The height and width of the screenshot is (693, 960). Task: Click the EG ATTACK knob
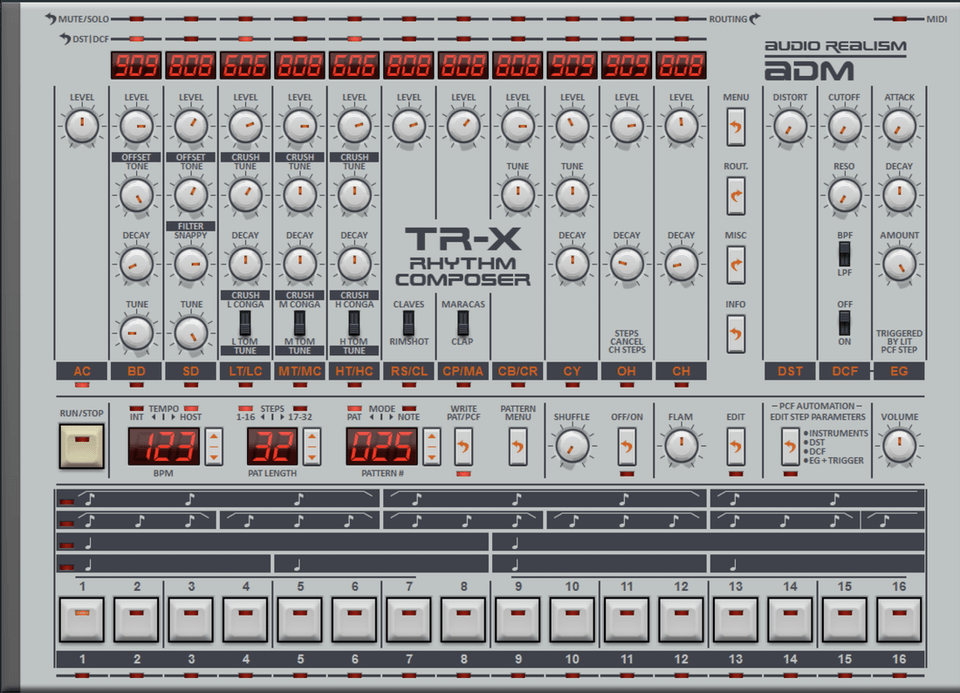(899, 126)
